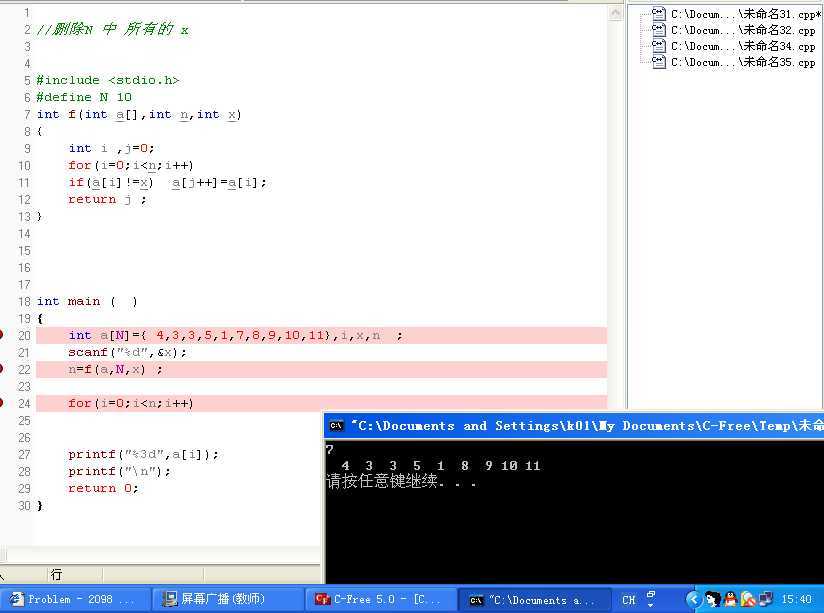Click the file icon beside 未命名35.cpp
This screenshot has width=824, height=613.
click(658, 62)
